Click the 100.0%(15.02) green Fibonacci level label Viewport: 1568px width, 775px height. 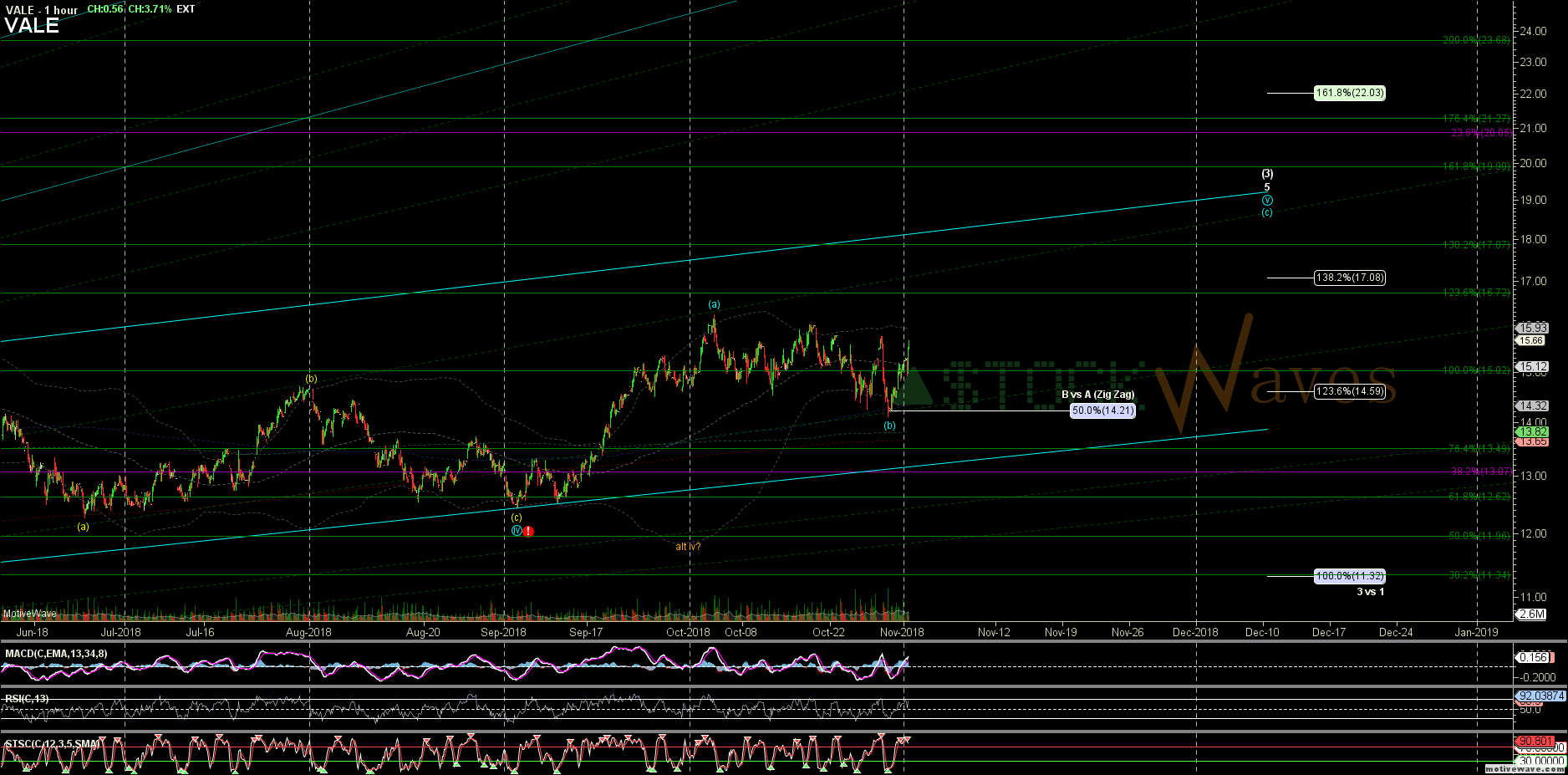coord(1476,370)
